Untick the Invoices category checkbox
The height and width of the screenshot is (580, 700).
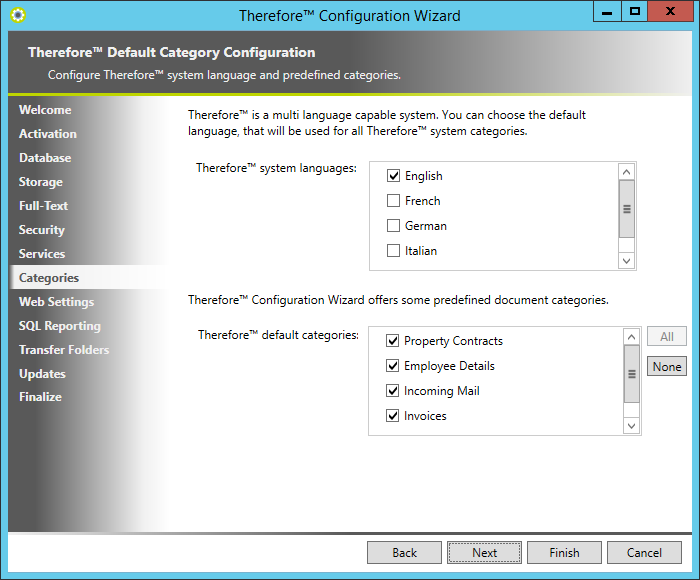[x=392, y=416]
